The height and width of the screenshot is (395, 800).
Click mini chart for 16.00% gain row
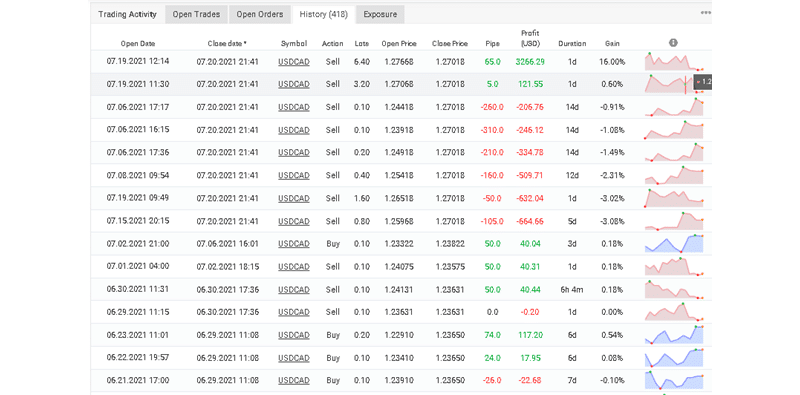pyautogui.click(x=674, y=61)
